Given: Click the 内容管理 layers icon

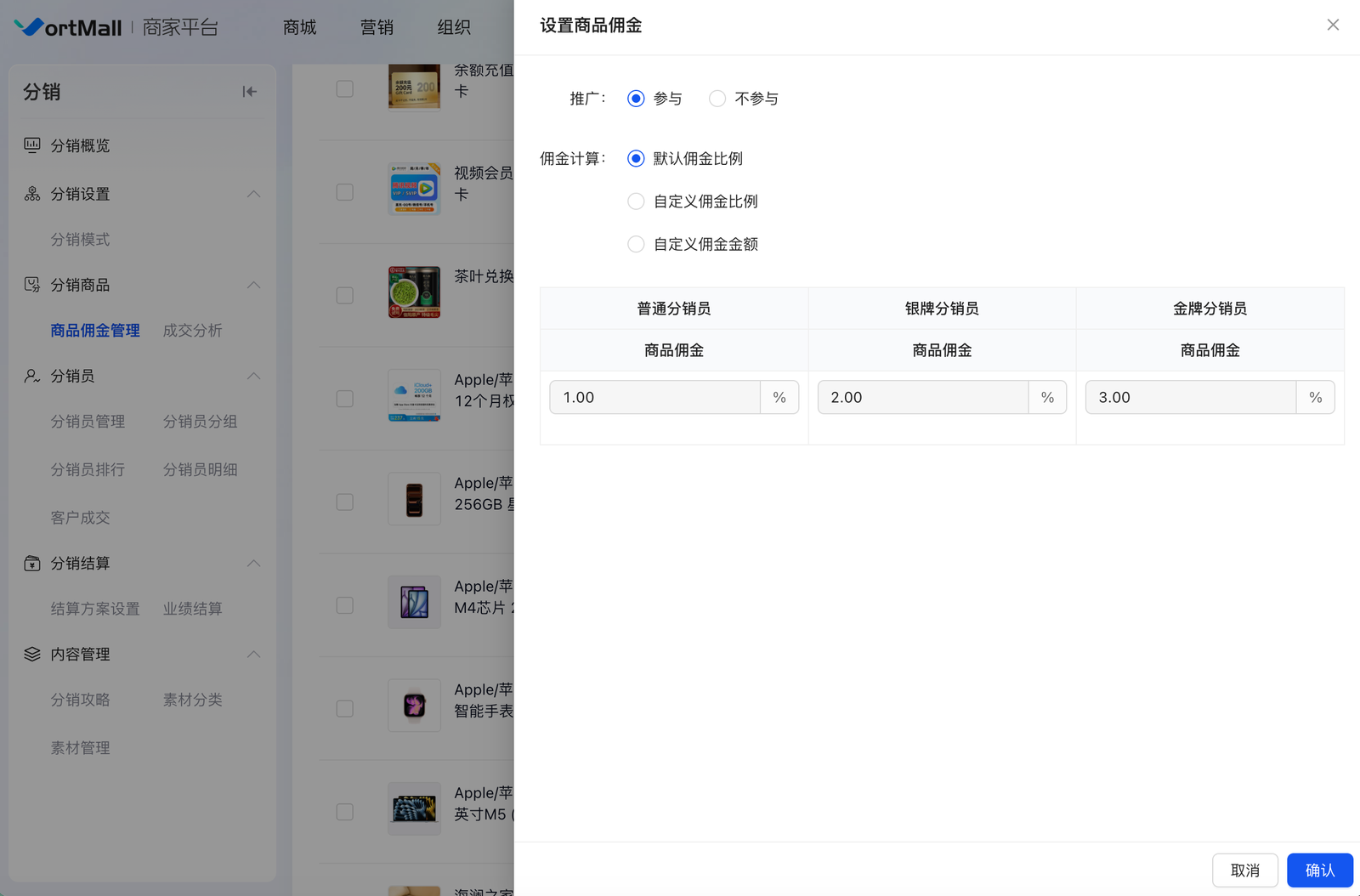Looking at the screenshot, I should [x=32, y=654].
